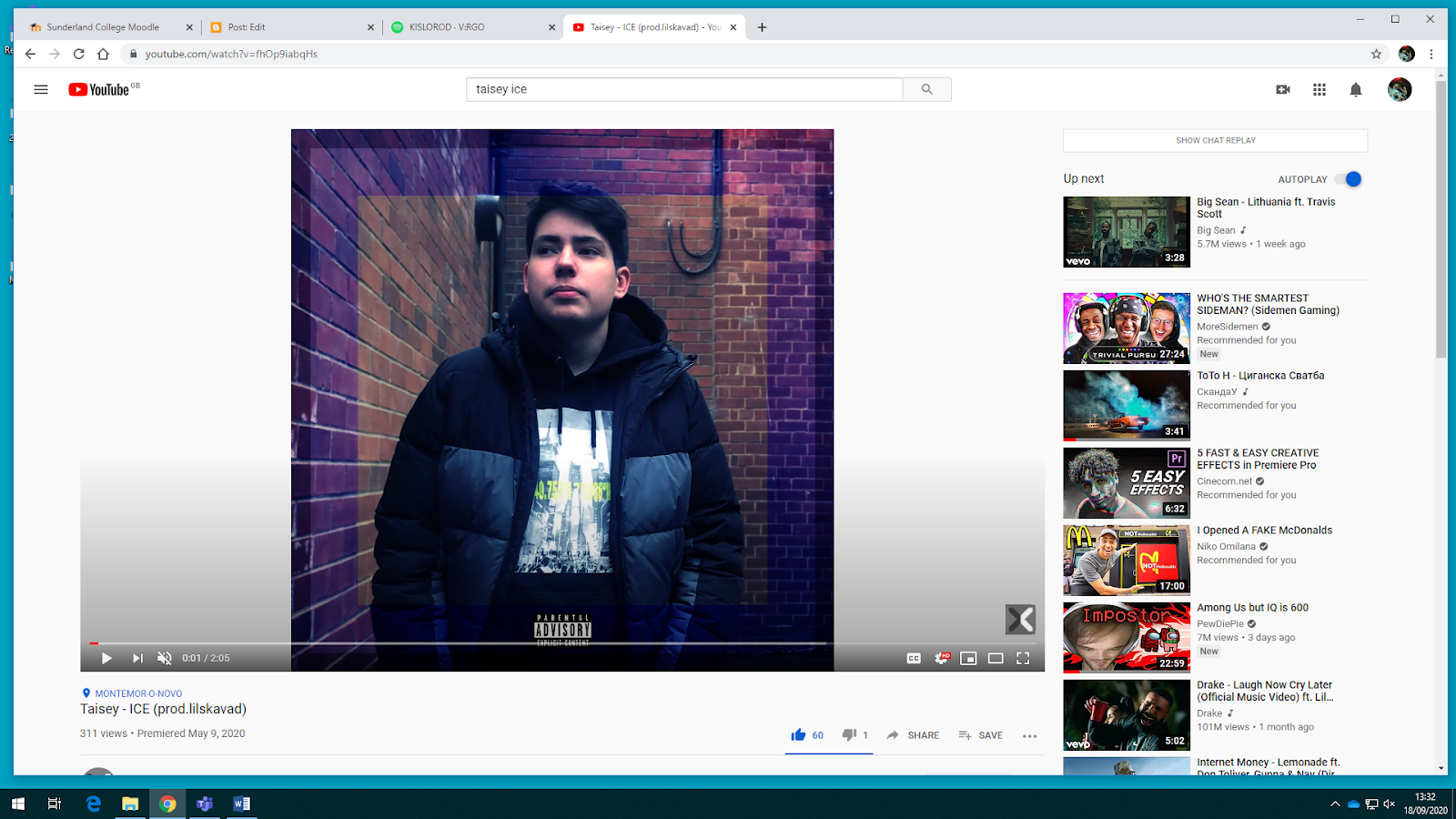Click into the search box containing taisey ice
Viewport: 1456px width, 819px height.
[684, 89]
